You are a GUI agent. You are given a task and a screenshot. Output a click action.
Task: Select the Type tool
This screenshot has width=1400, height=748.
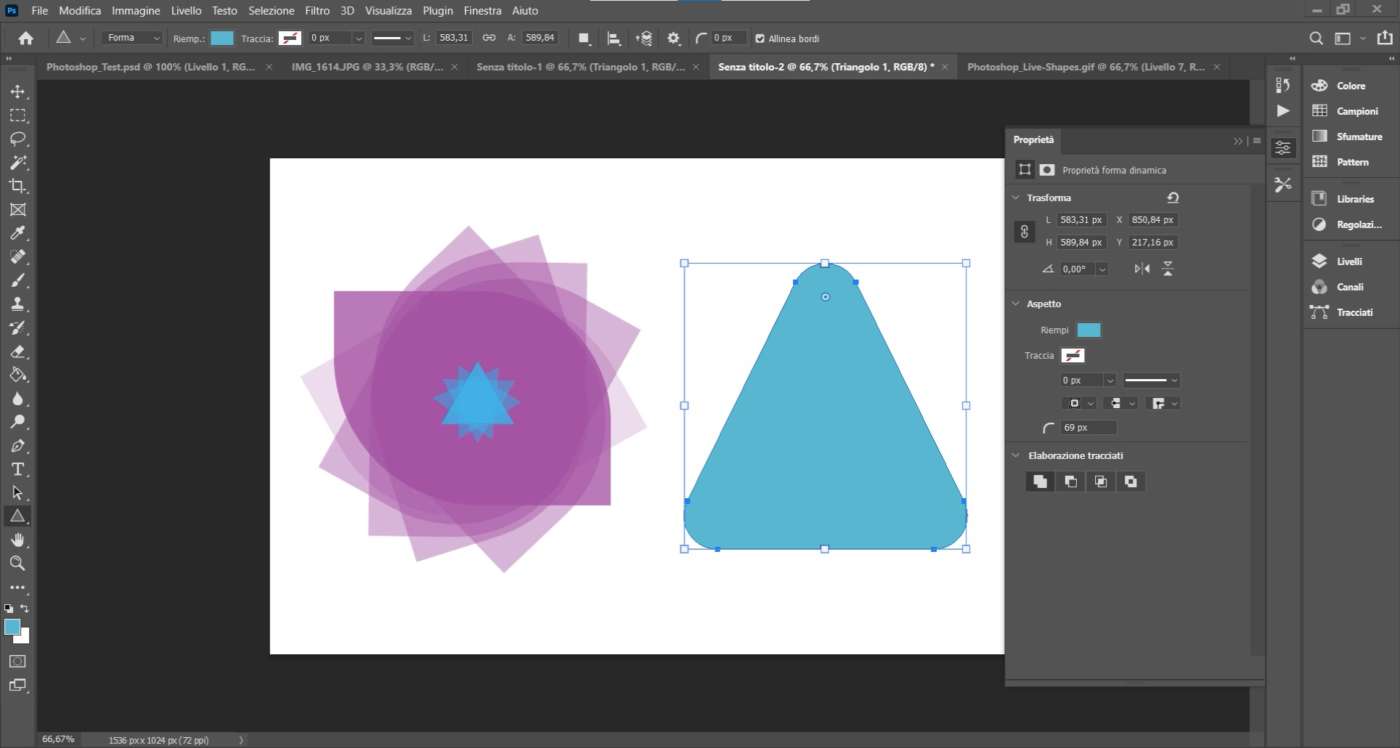[17, 469]
